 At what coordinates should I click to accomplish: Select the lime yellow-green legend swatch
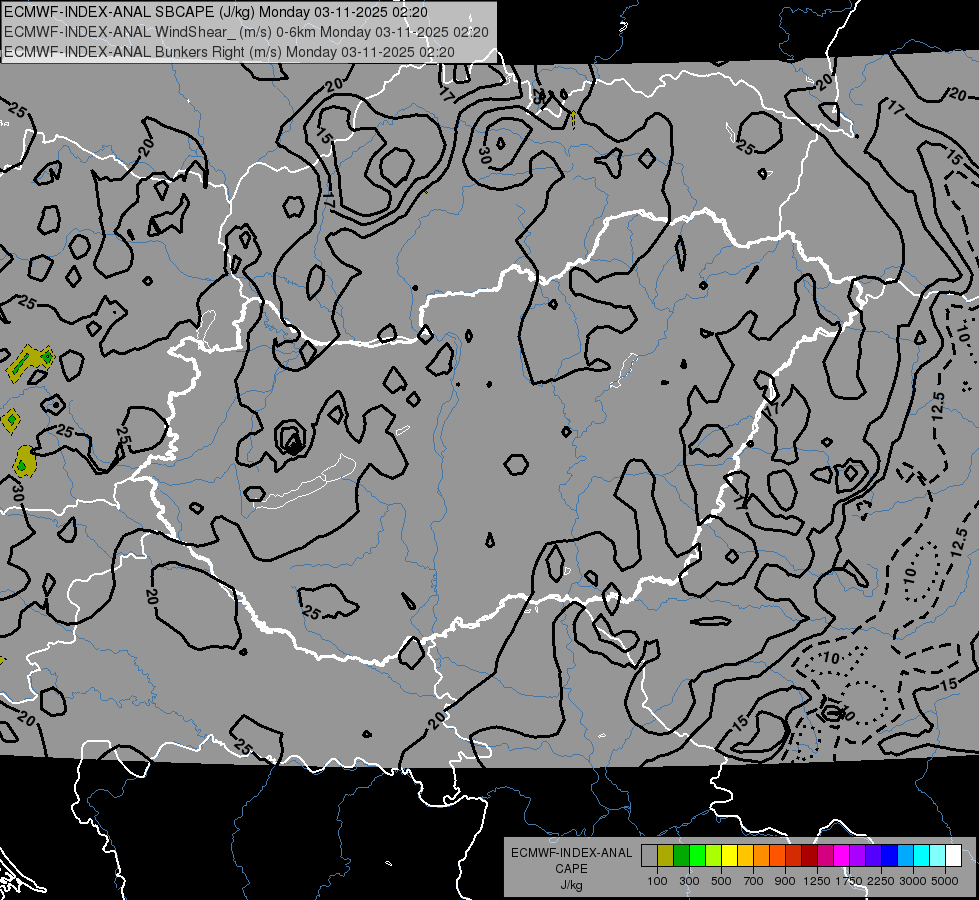713,855
